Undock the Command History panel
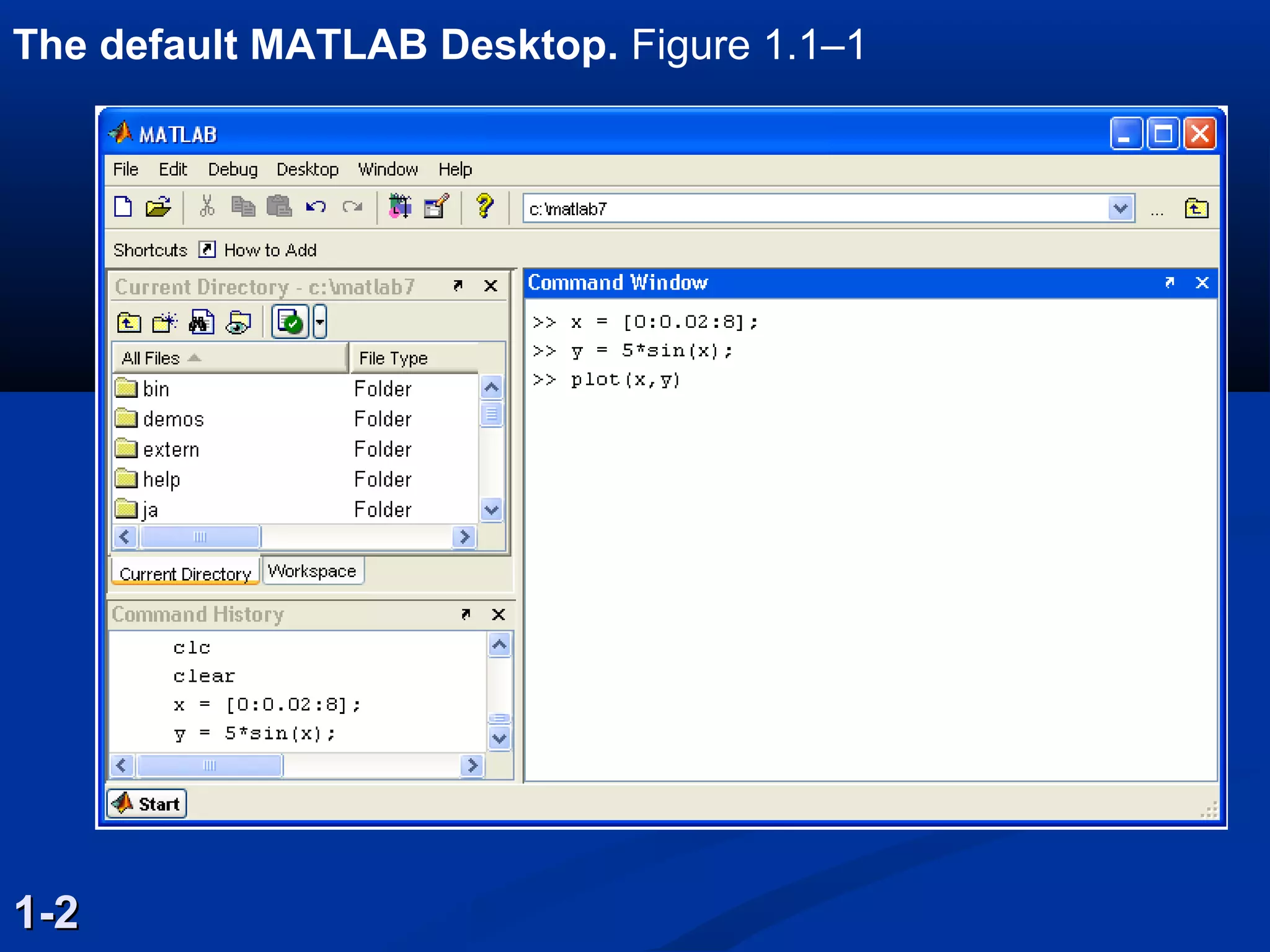Viewport: 1270px width, 952px height. pyautogui.click(x=466, y=614)
